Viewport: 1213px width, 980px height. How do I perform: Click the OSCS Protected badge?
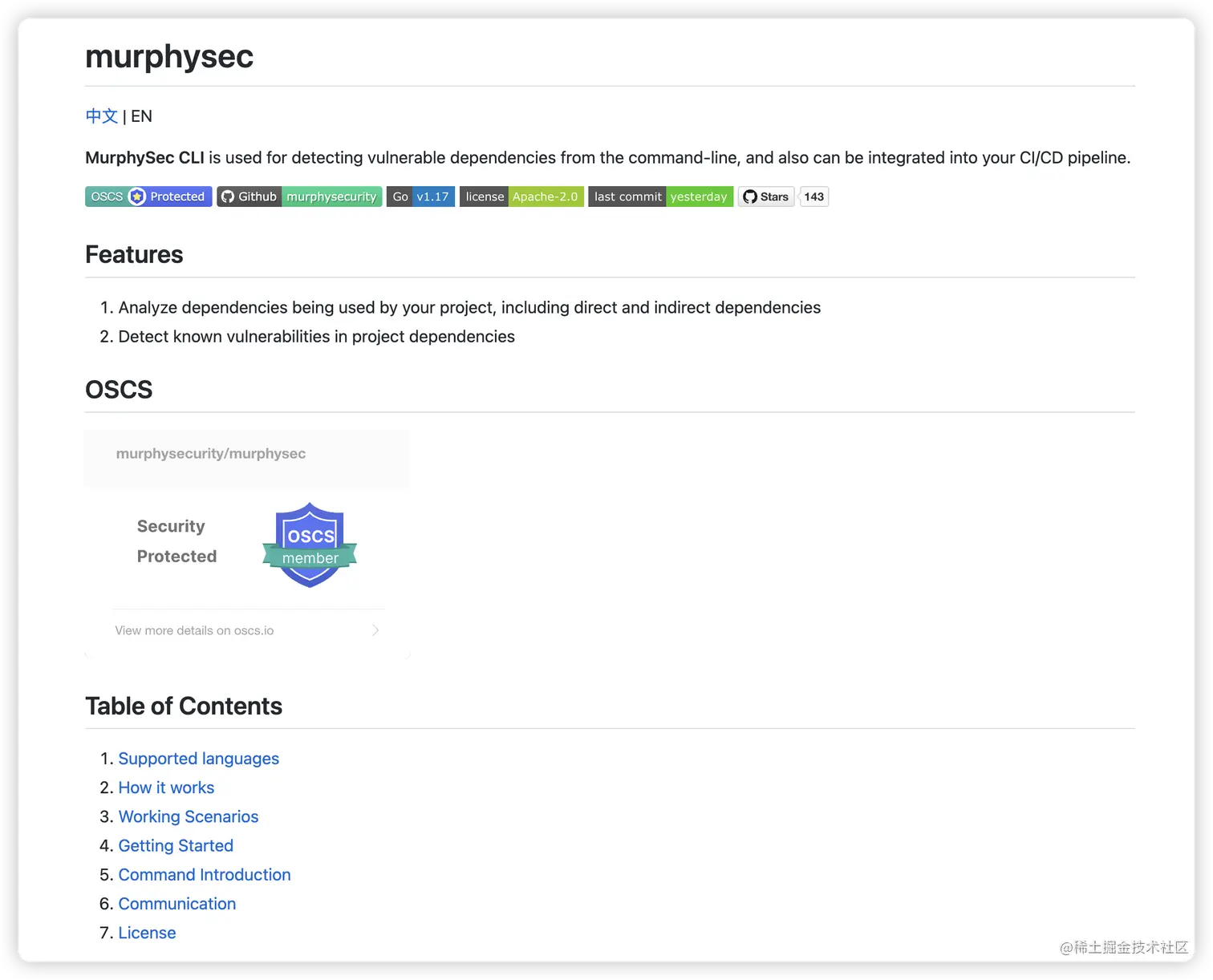click(x=148, y=196)
